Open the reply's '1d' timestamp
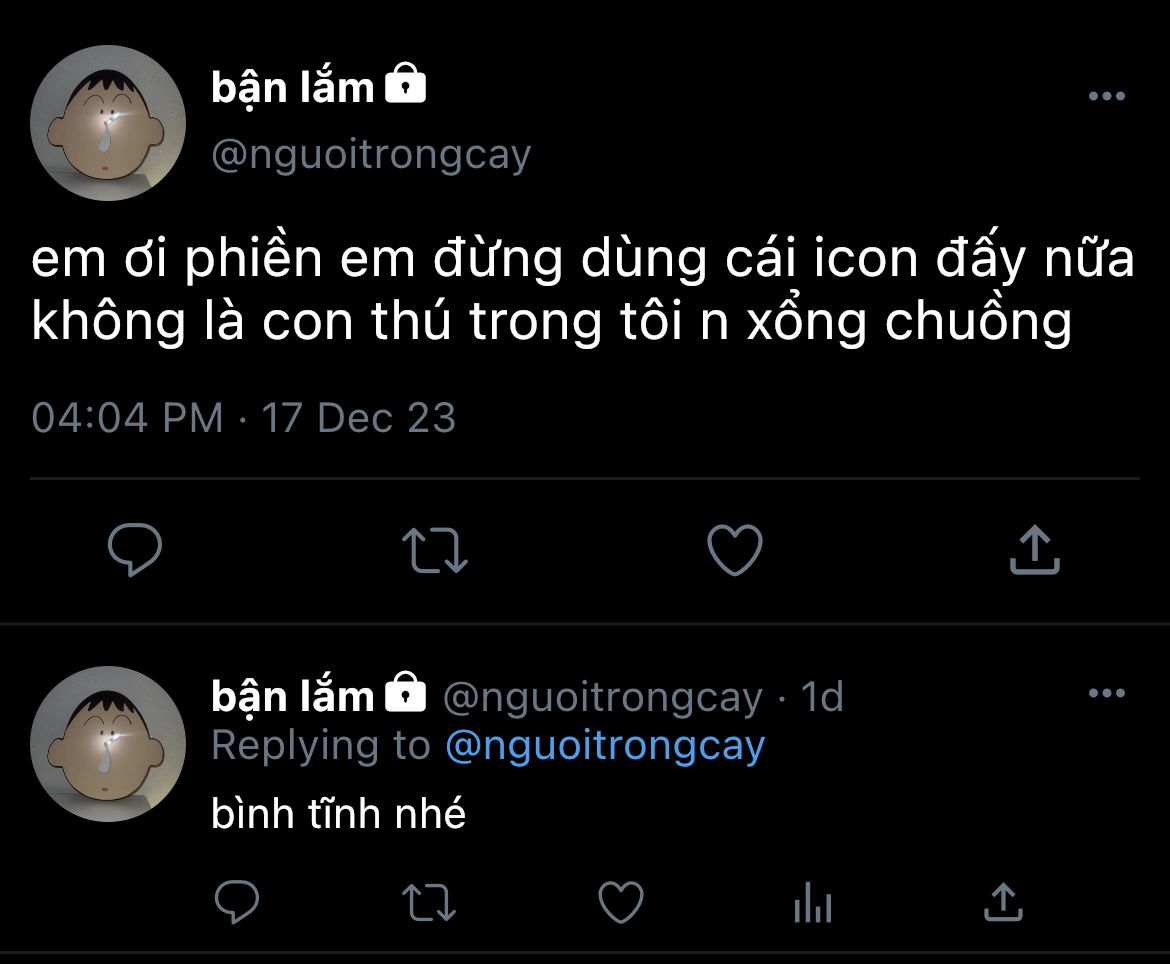1170x964 pixels. [822, 697]
